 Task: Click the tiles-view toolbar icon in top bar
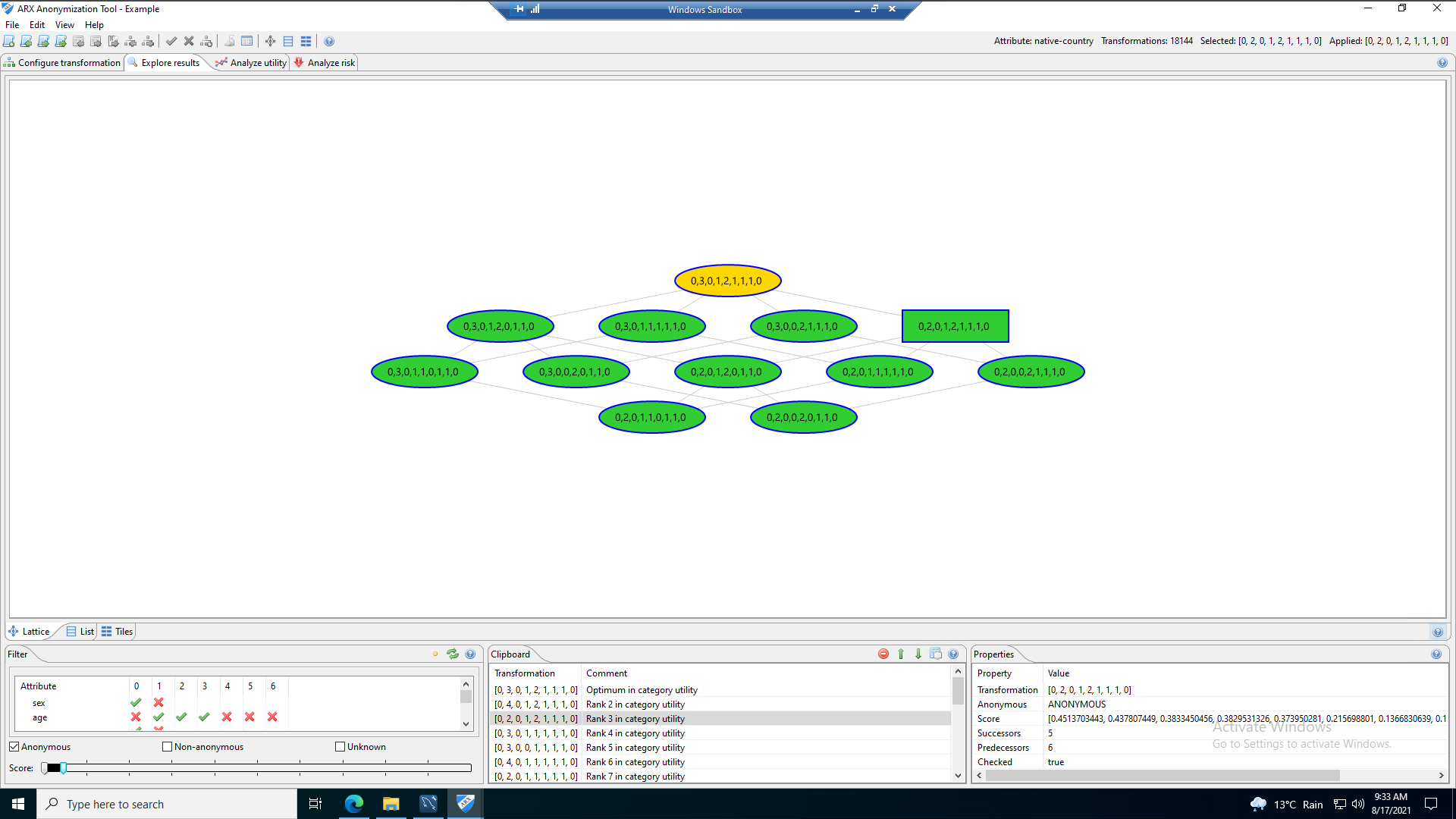point(306,42)
